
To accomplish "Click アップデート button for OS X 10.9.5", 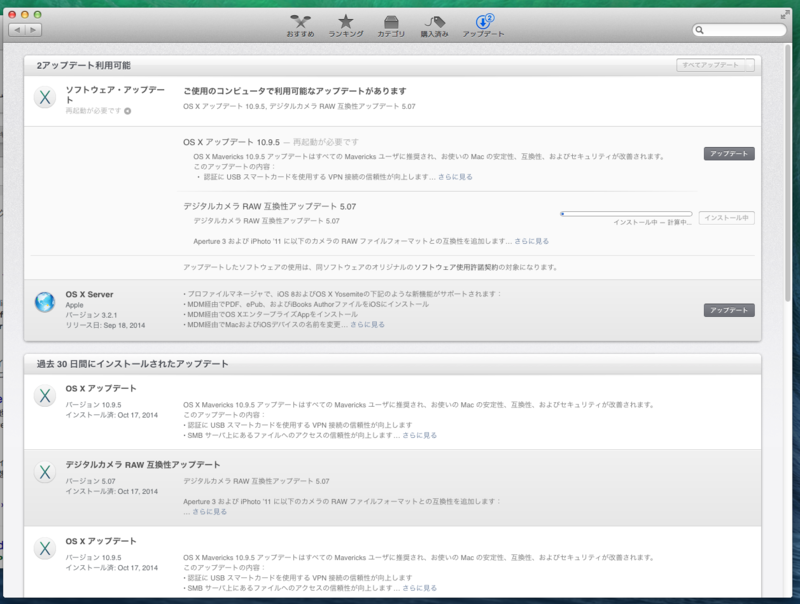I will coord(729,154).
